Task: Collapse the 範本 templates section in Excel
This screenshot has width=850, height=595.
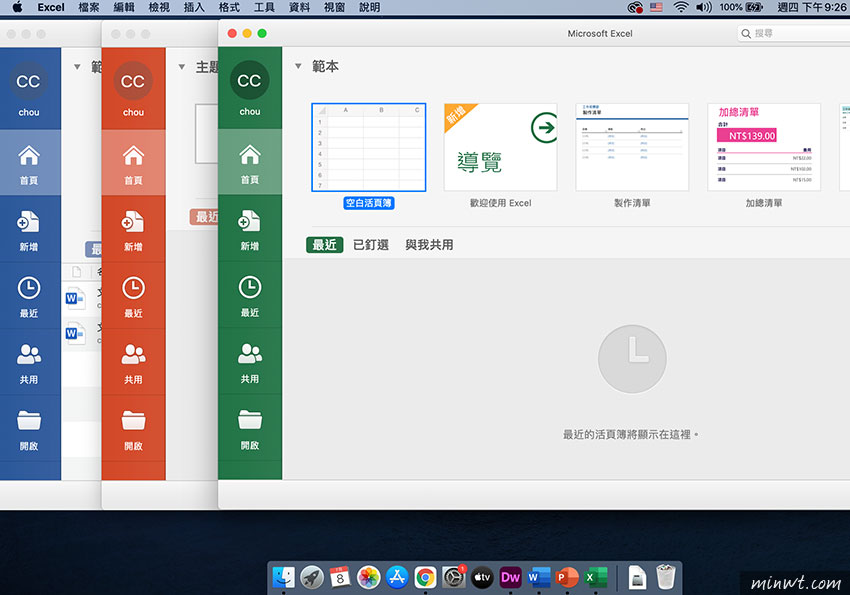Action: point(298,66)
